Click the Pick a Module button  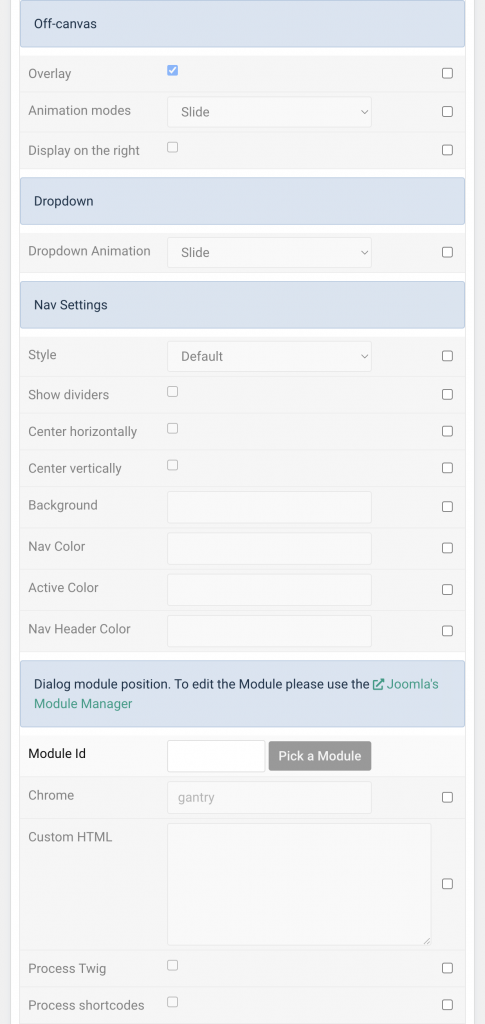[x=320, y=756]
